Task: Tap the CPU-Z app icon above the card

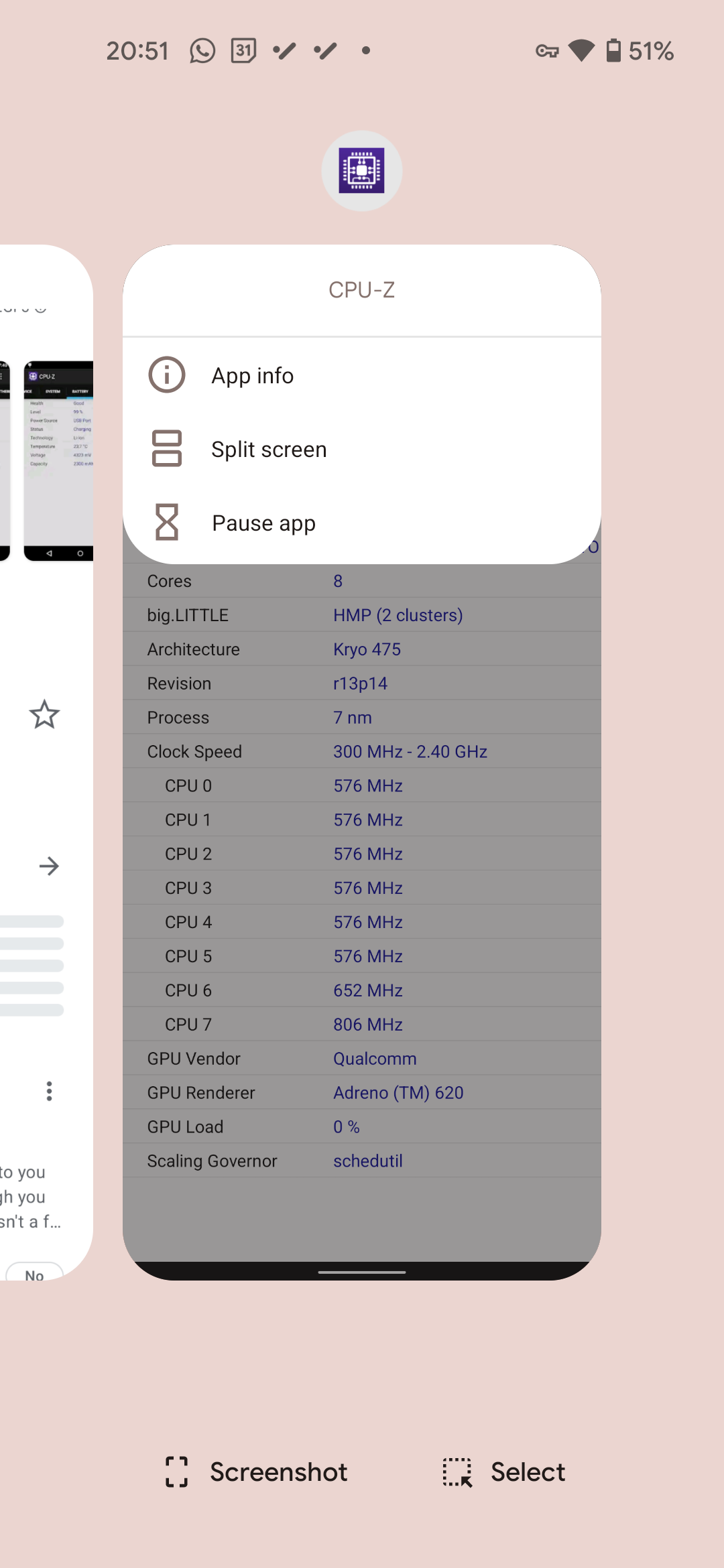Action: (361, 170)
